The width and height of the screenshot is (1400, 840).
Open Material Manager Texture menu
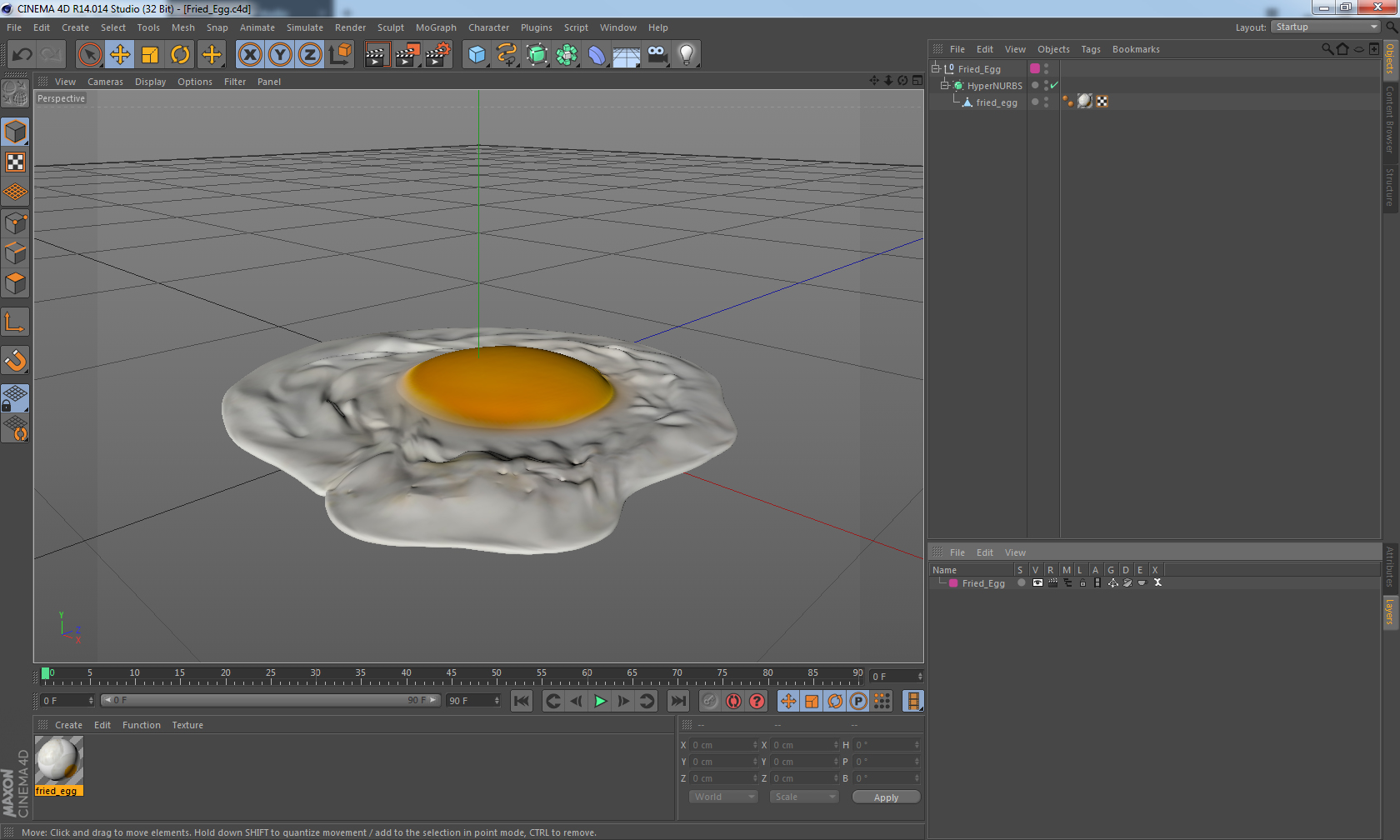pyautogui.click(x=187, y=725)
